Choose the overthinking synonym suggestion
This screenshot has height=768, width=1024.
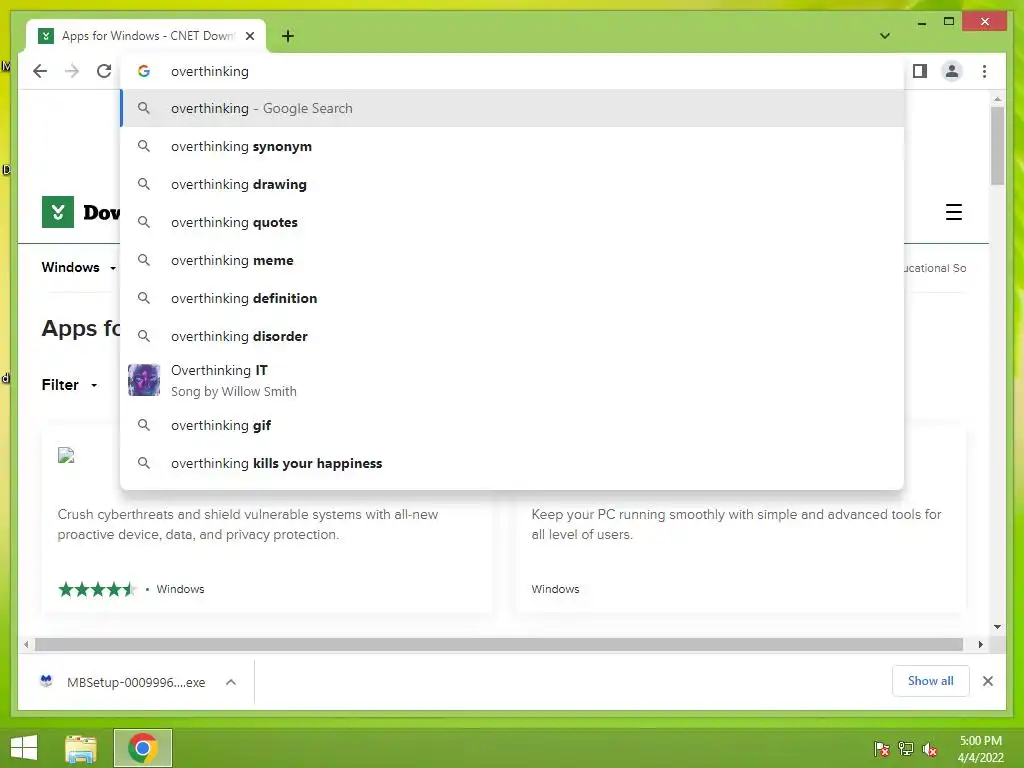coord(512,146)
